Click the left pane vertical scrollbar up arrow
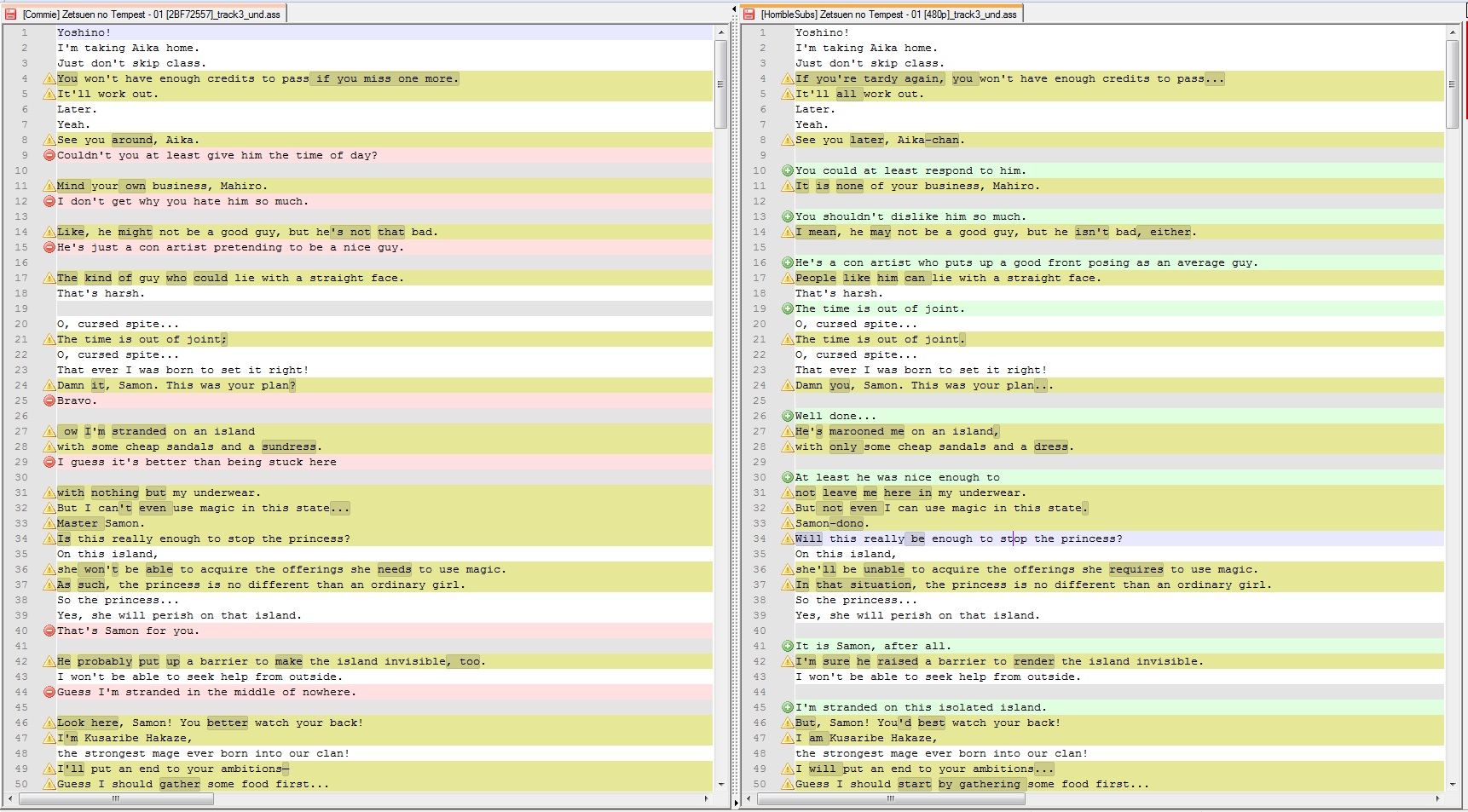Image resolution: width=1468 pixels, height=812 pixels. coord(721,32)
